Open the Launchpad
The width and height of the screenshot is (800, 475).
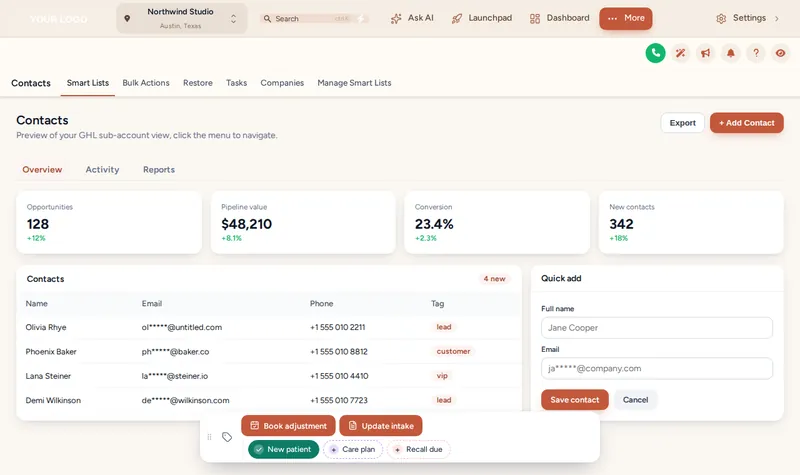click(x=482, y=18)
